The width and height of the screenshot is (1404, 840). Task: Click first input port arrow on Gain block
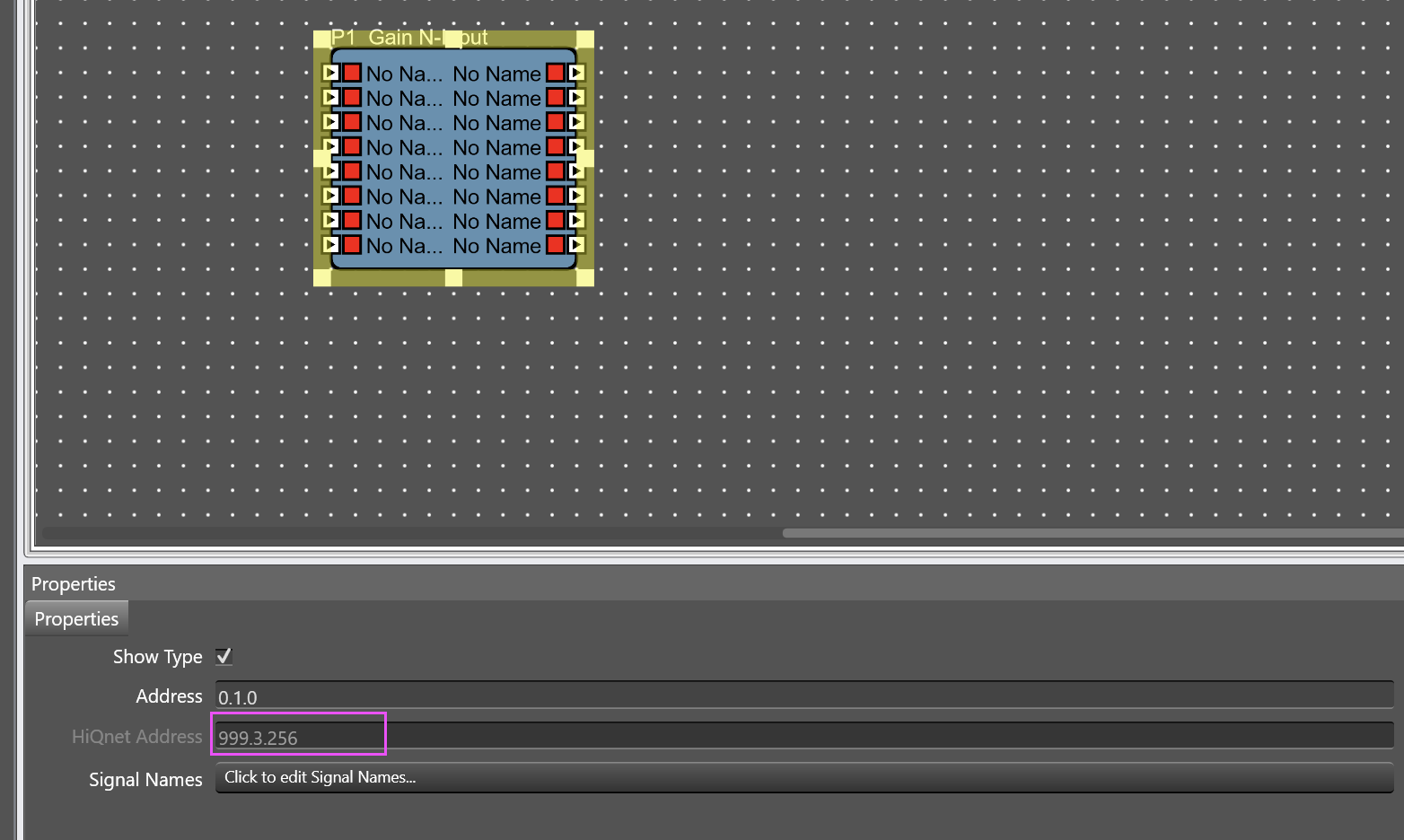tap(330, 73)
